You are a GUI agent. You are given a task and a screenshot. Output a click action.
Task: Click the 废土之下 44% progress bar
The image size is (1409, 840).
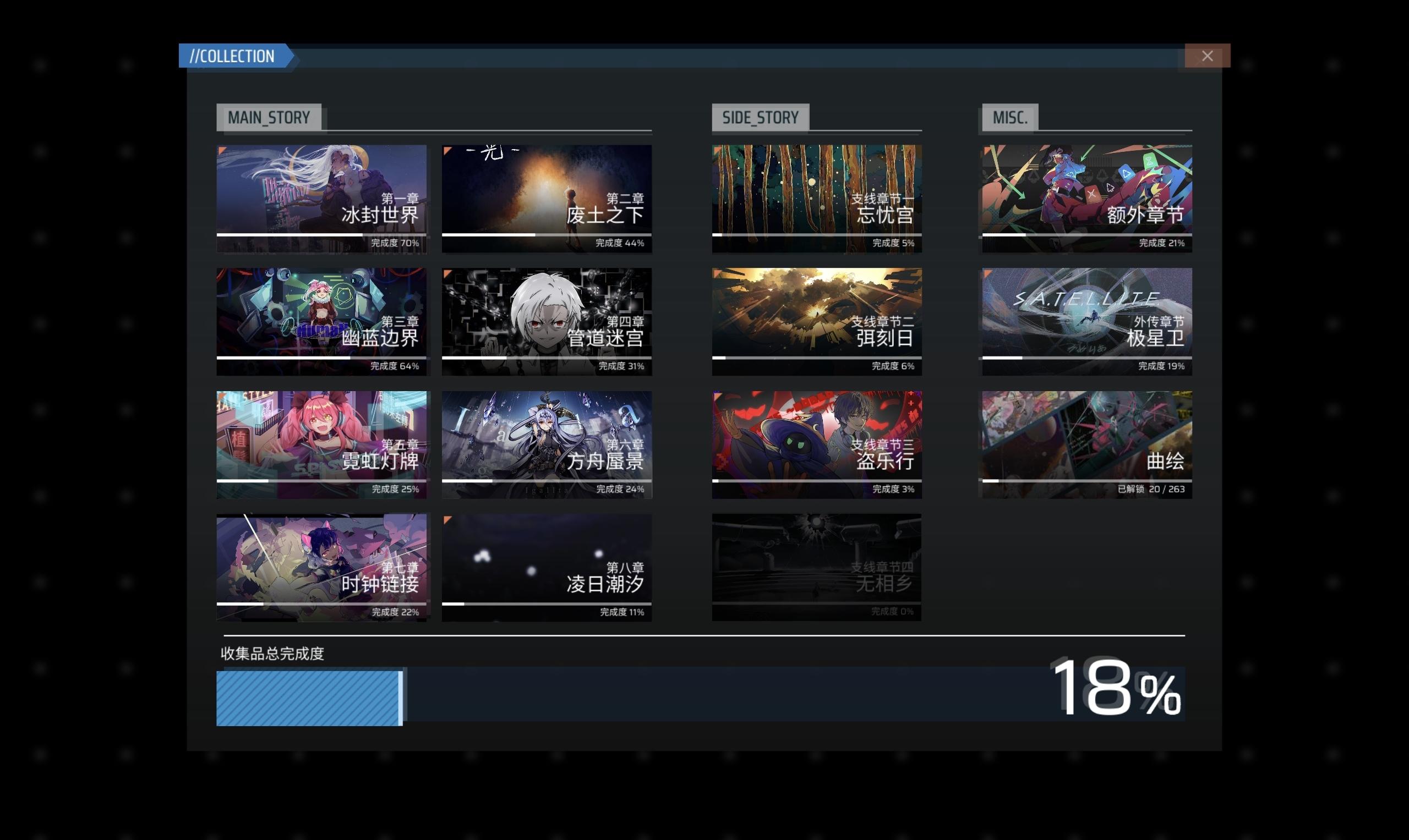tap(547, 234)
